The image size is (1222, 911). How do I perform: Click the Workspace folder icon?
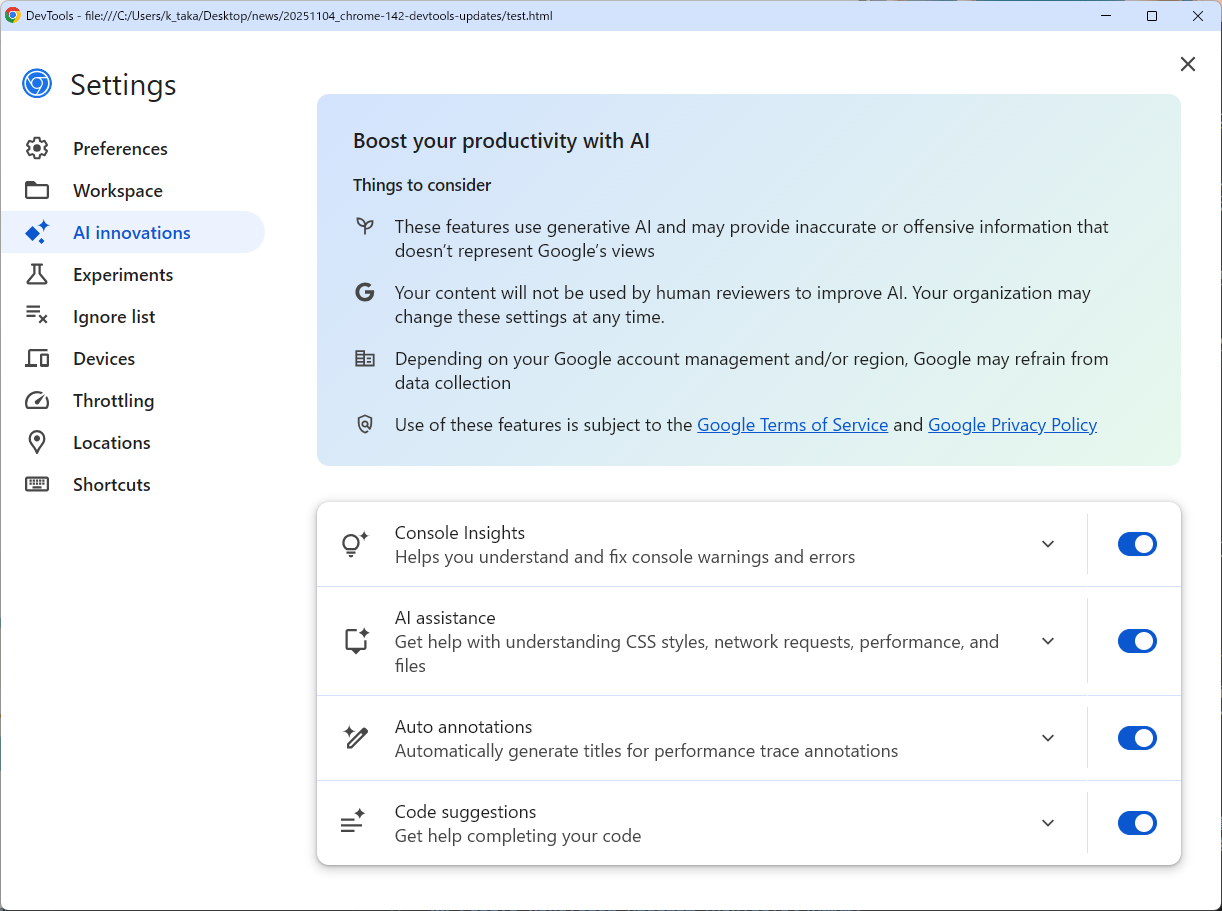click(37, 191)
